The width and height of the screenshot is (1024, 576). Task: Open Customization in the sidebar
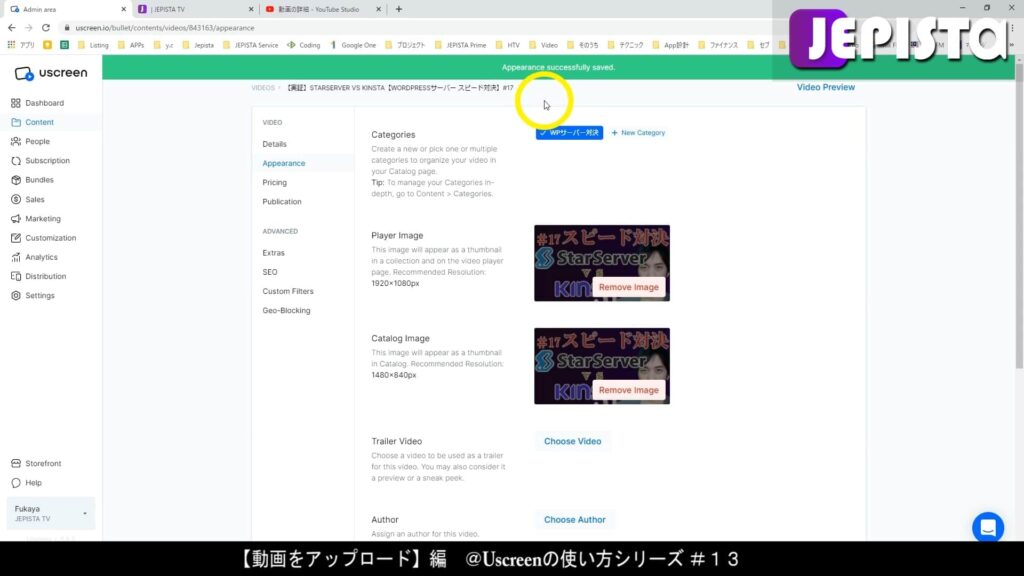[44, 238]
